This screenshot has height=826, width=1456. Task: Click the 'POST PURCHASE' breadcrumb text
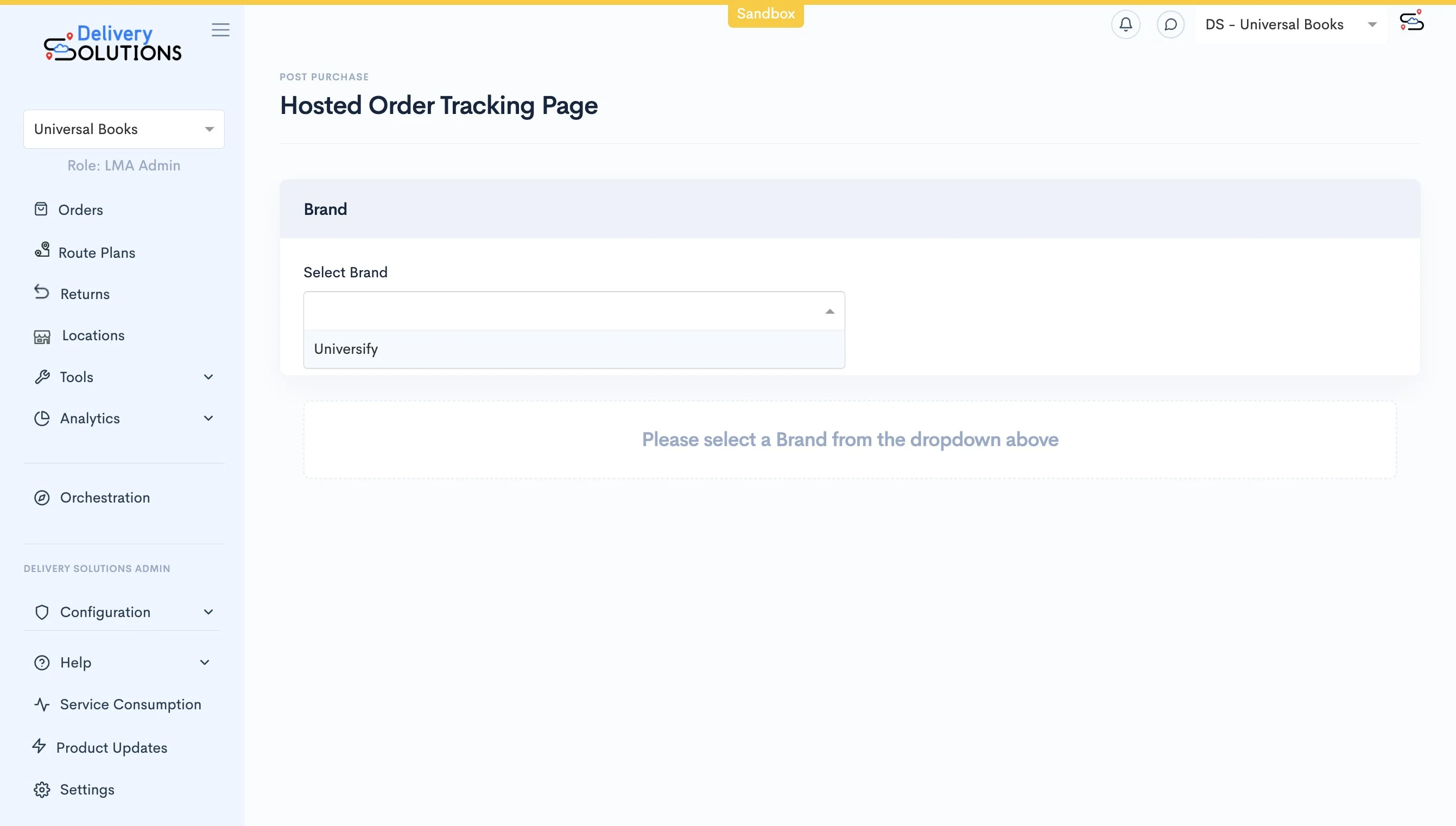pyautogui.click(x=324, y=77)
